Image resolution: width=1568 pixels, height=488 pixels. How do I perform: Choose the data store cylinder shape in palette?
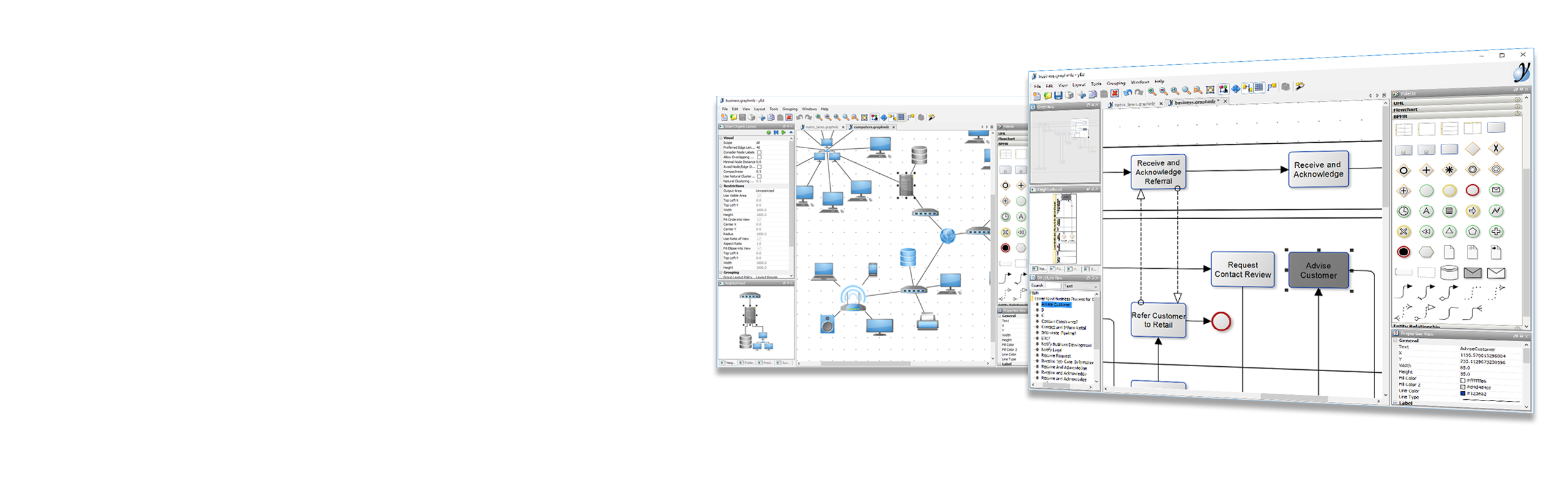1449,272
